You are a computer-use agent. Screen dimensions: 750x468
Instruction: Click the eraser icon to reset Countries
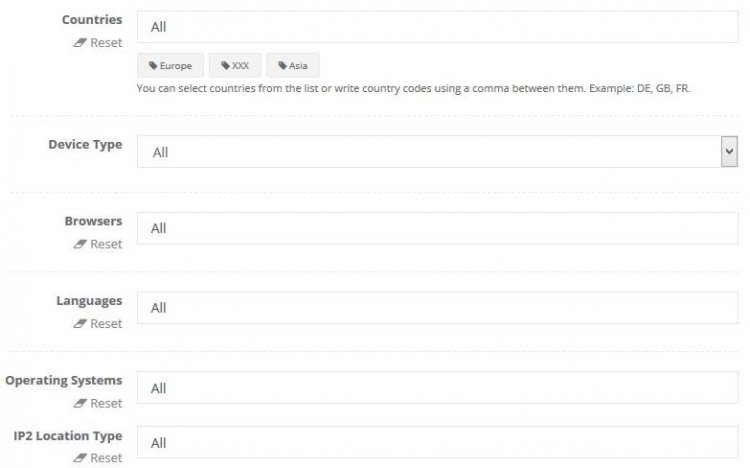tap(80, 44)
